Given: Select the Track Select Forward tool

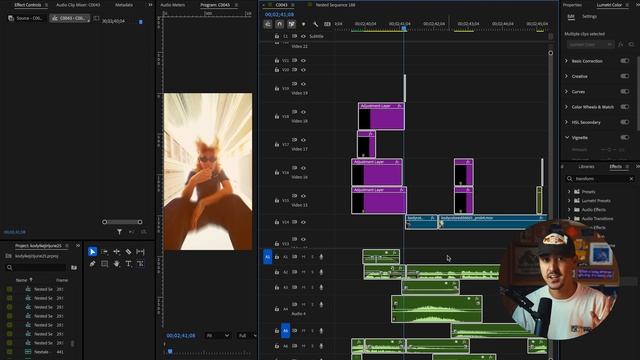Looking at the screenshot, I should [x=104, y=252].
